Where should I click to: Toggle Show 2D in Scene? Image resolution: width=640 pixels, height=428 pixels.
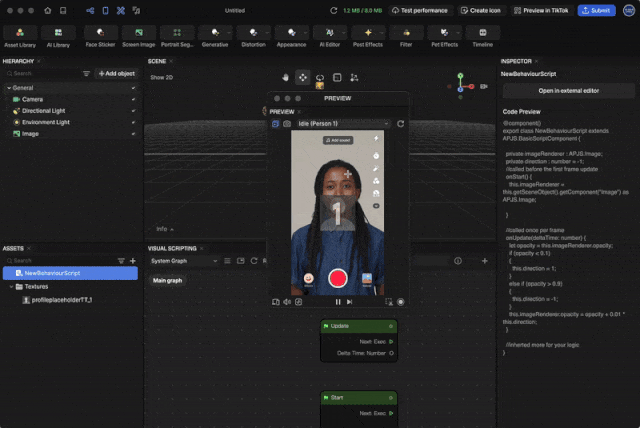[x=161, y=78]
